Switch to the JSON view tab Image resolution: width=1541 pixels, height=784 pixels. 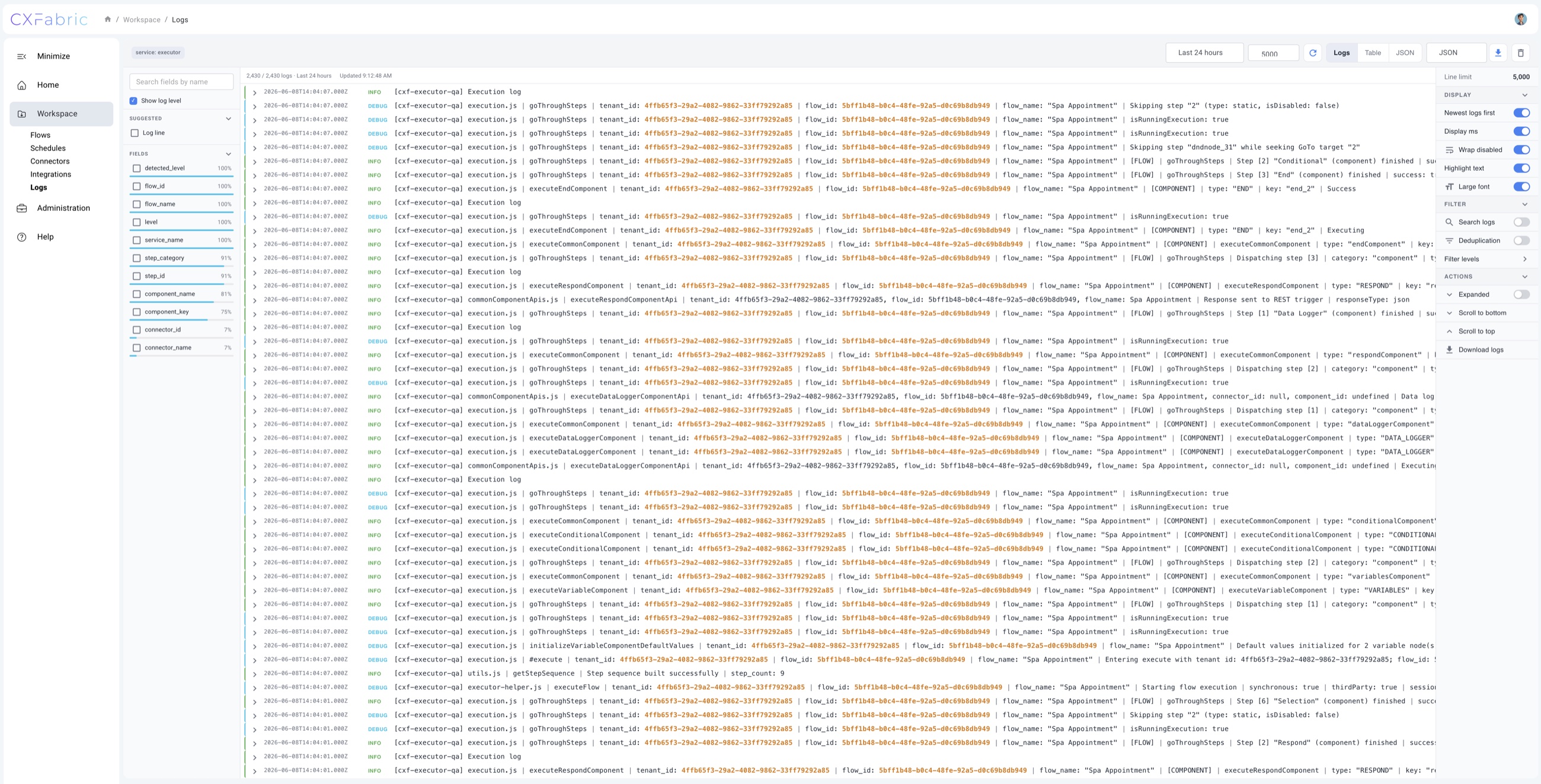tap(1405, 53)
